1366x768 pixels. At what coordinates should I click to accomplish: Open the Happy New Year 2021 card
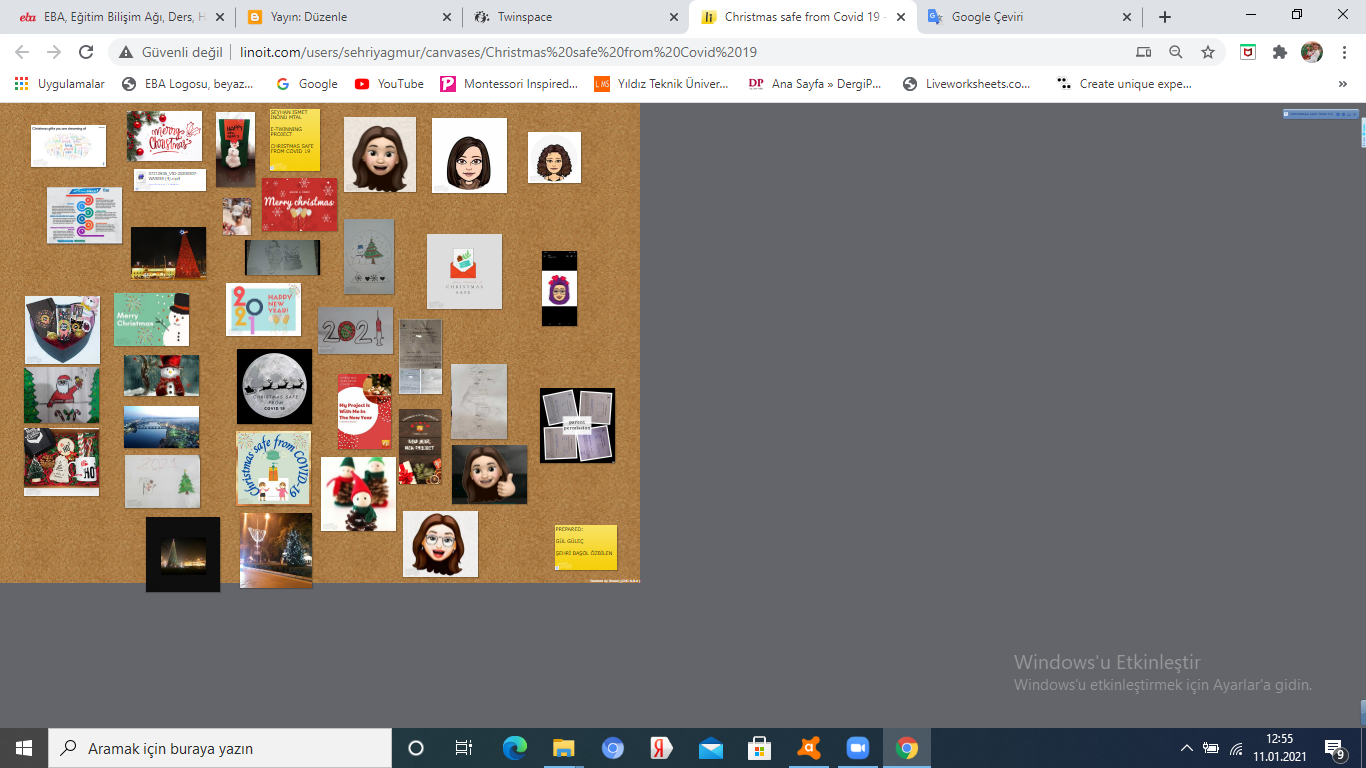[x=263, y=309]
